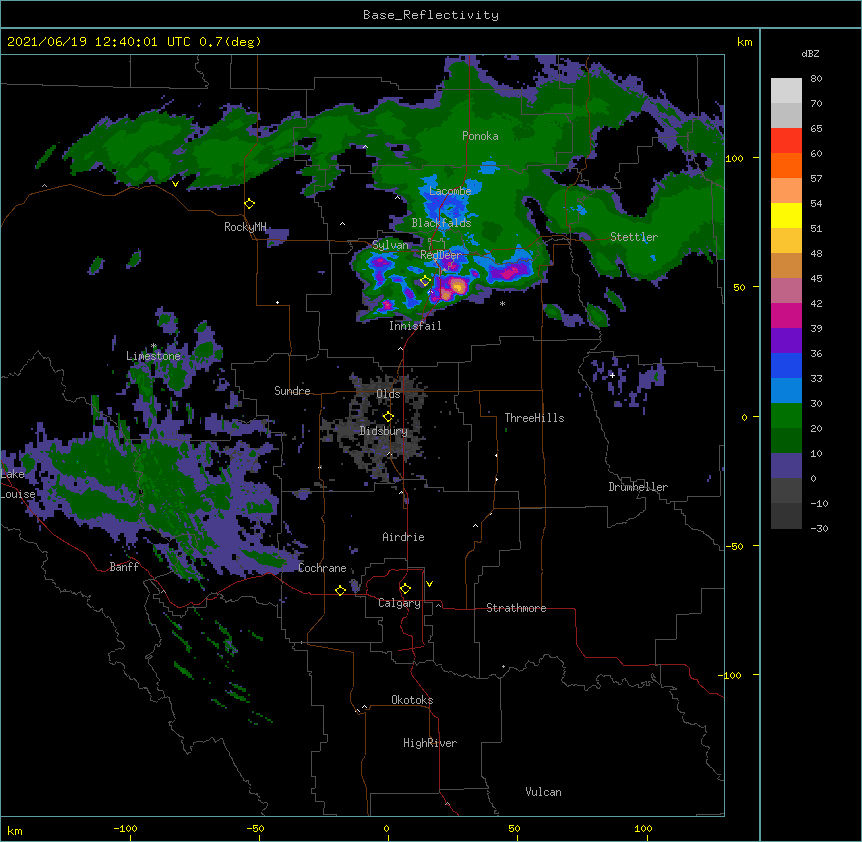
Task: Click the Lake Louise label
Action: coord(18,484)
